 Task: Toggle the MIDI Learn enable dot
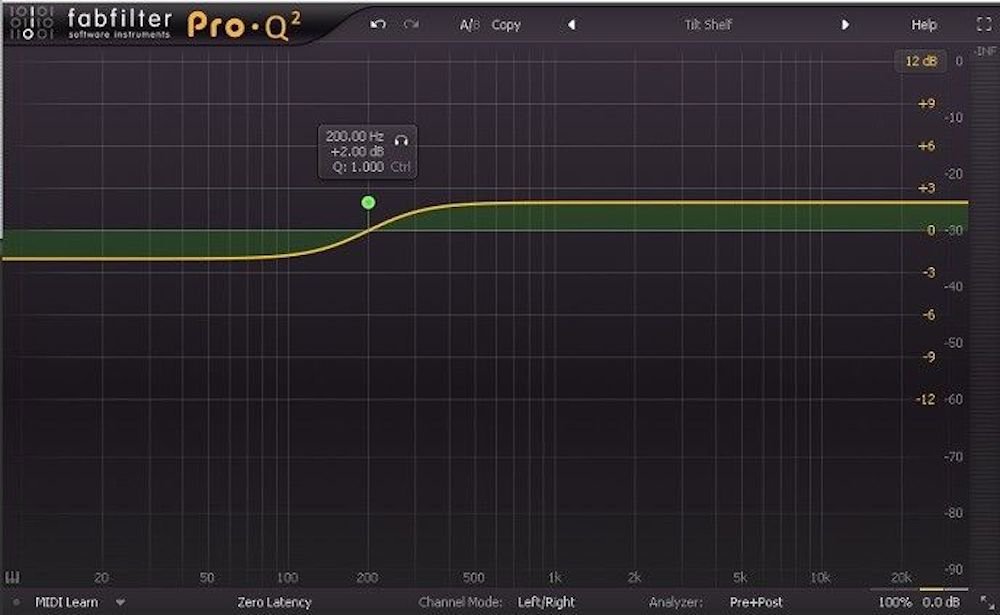click(x=17, y=603)
